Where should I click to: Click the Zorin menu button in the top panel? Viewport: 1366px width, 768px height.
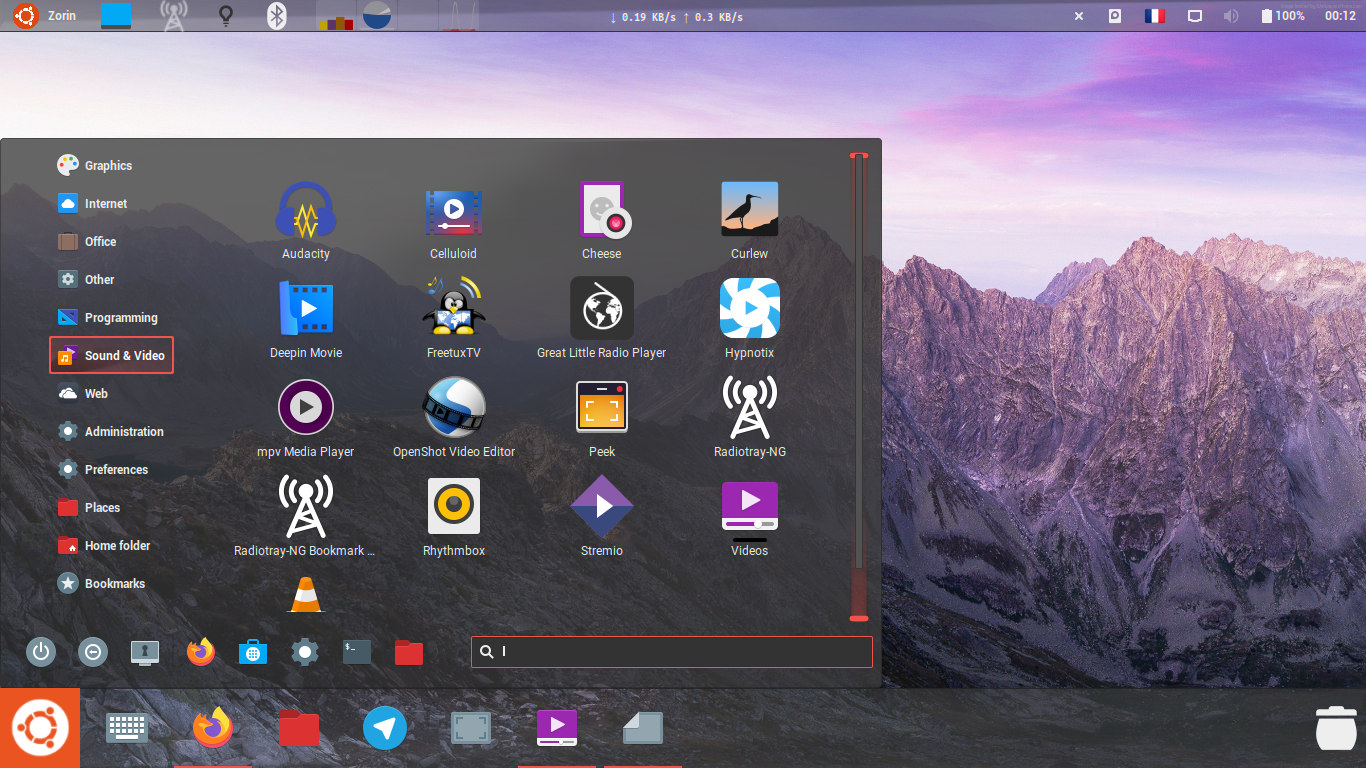coord(47,16)
